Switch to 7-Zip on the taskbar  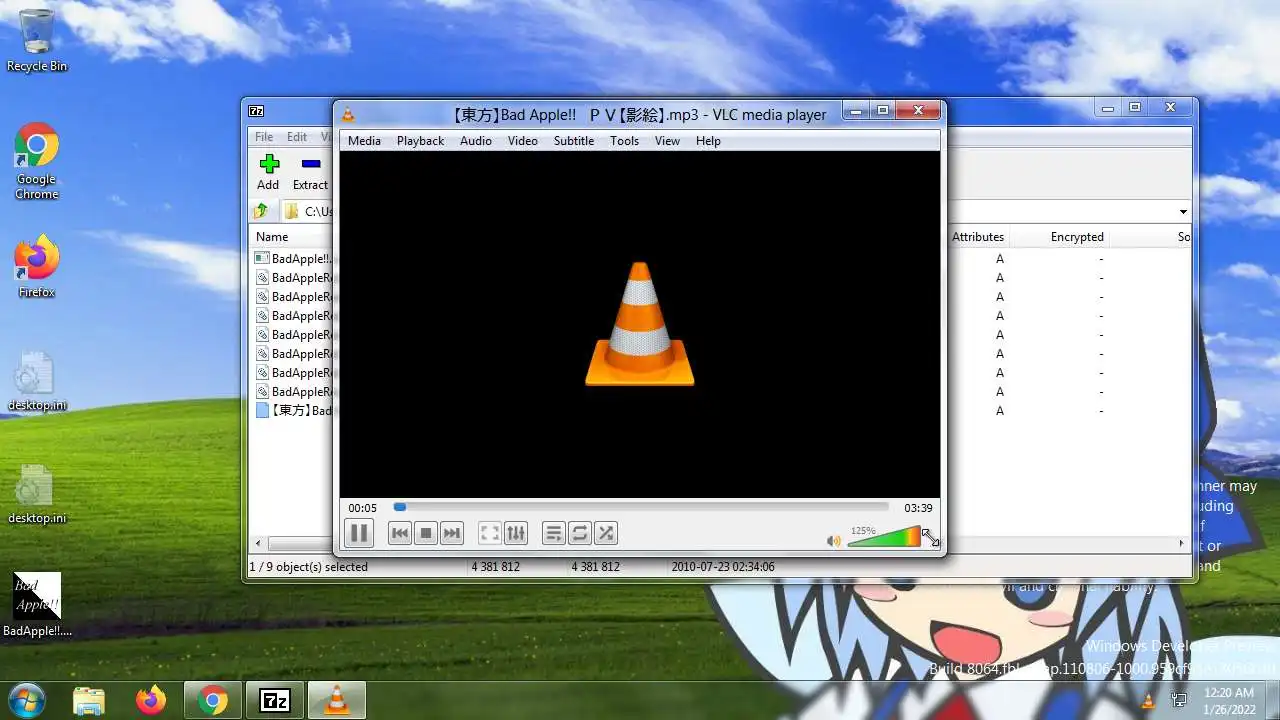click(x=275, y=701)
